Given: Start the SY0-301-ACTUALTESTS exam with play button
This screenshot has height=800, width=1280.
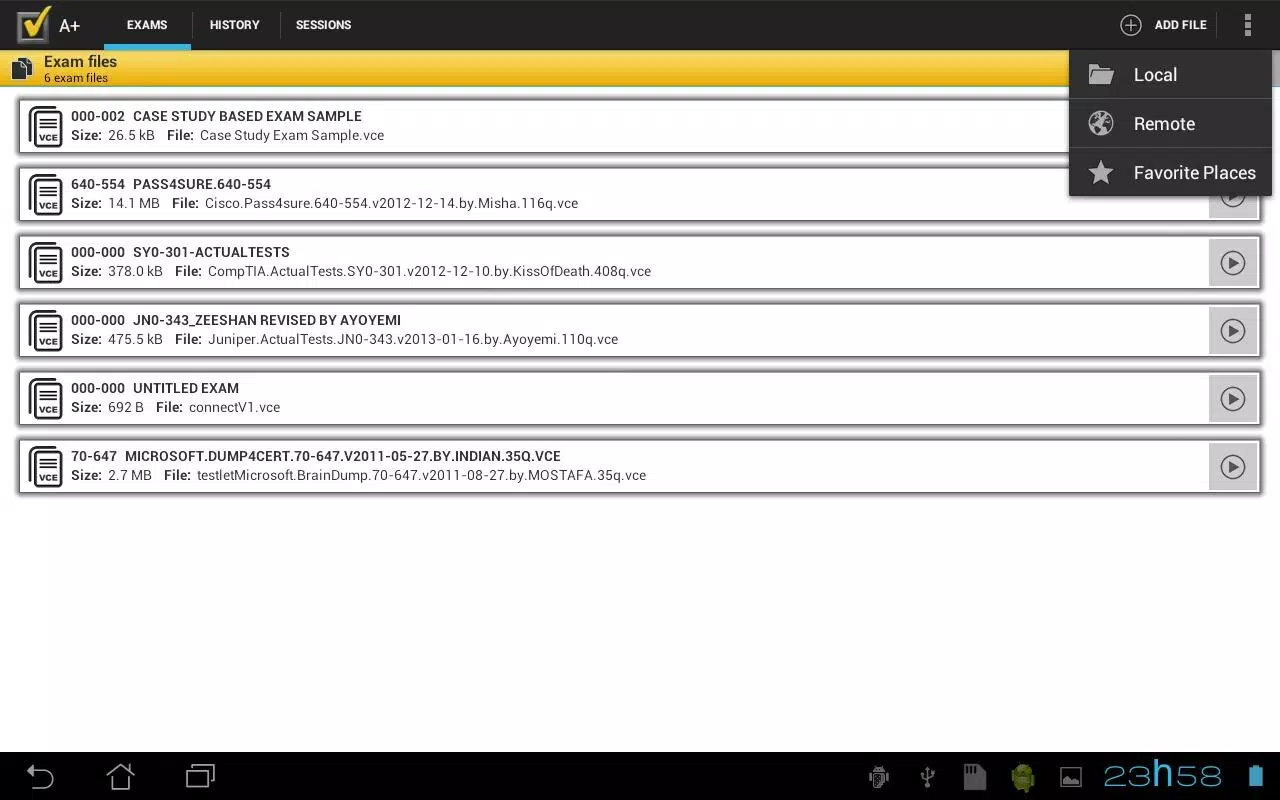Looking at the screenshot, I should [1233, 263].
